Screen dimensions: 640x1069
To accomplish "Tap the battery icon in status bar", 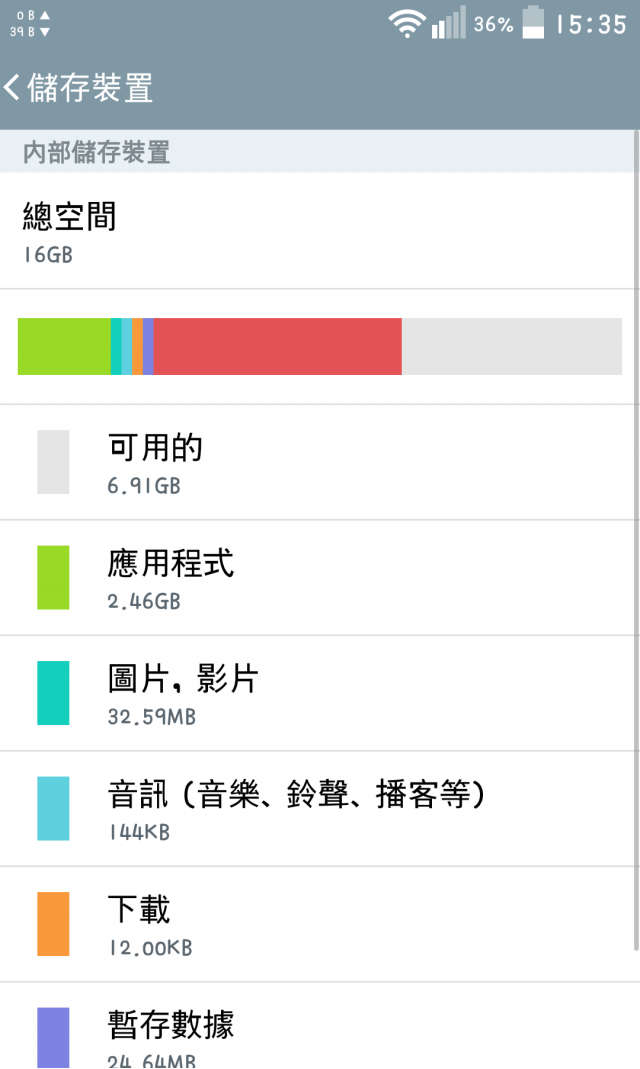I will [x=533, y=22].
